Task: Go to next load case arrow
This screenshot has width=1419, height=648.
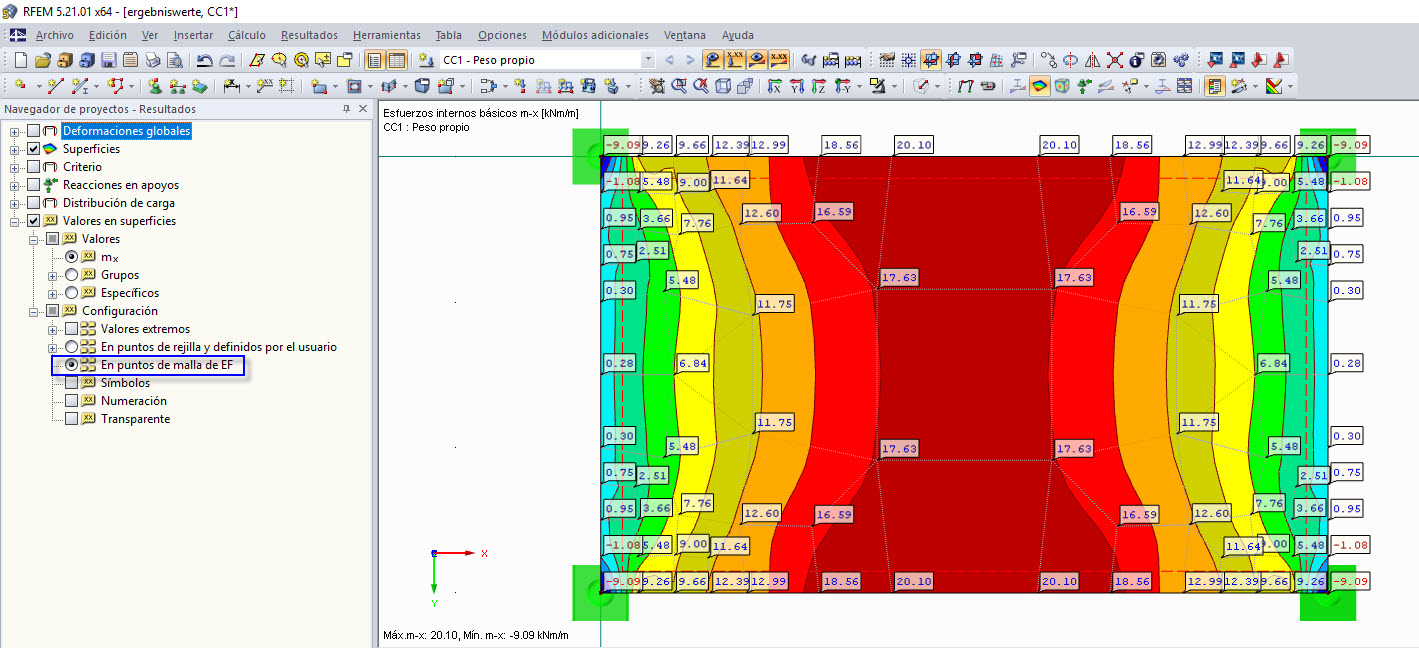Action: [x=690, y=60]
